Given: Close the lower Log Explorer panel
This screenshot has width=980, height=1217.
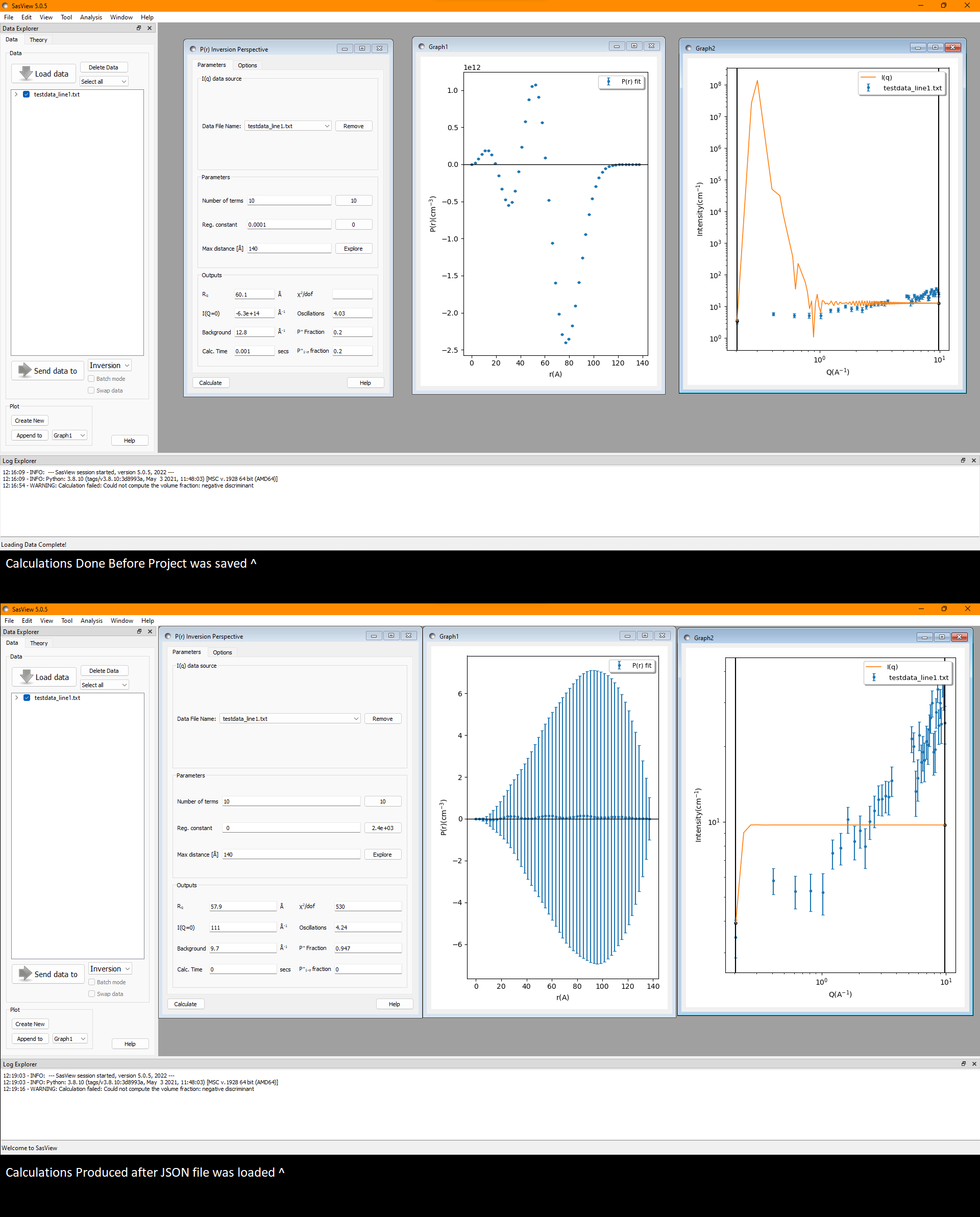Looking at the screenshot, I should coord(974,1063).
